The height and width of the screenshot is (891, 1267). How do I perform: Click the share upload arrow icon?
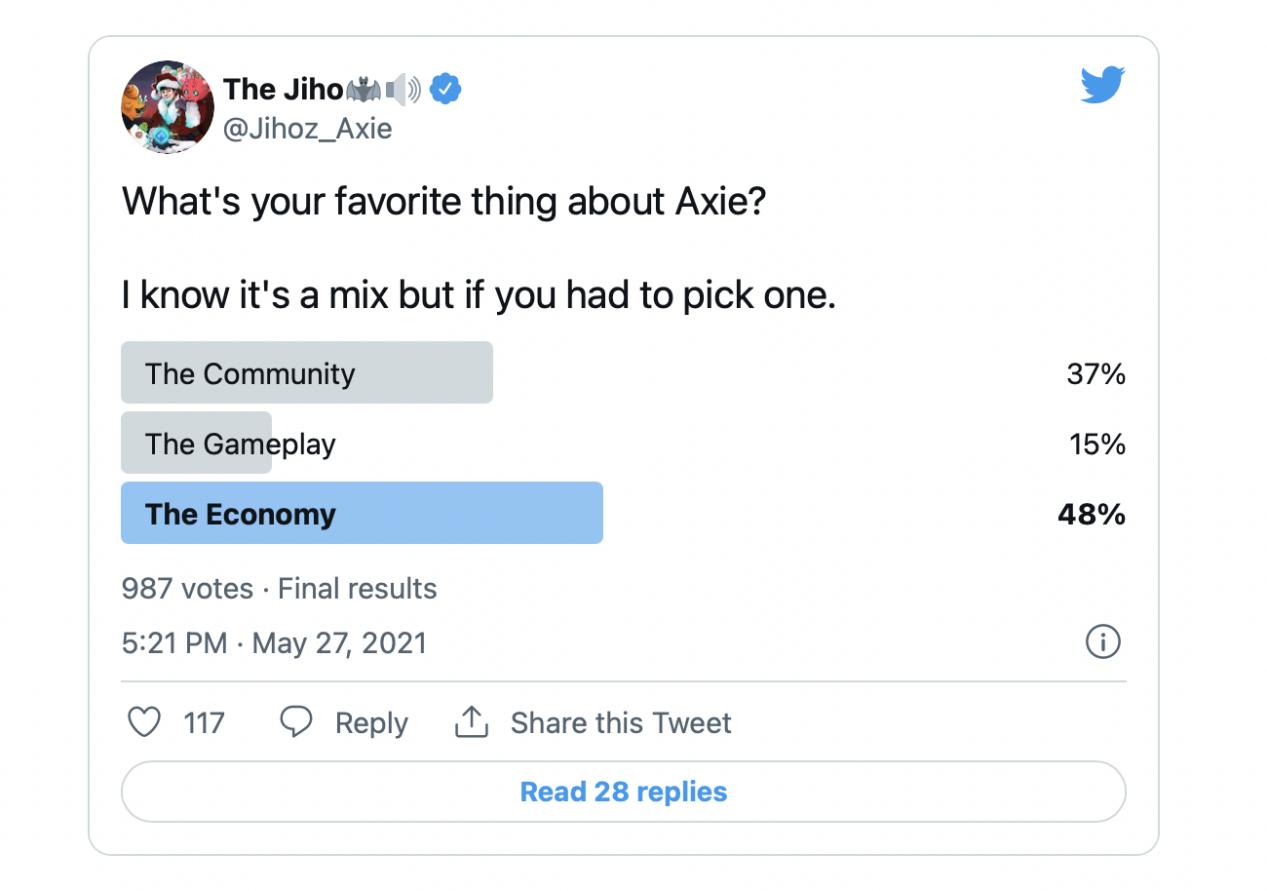(471, 722)
